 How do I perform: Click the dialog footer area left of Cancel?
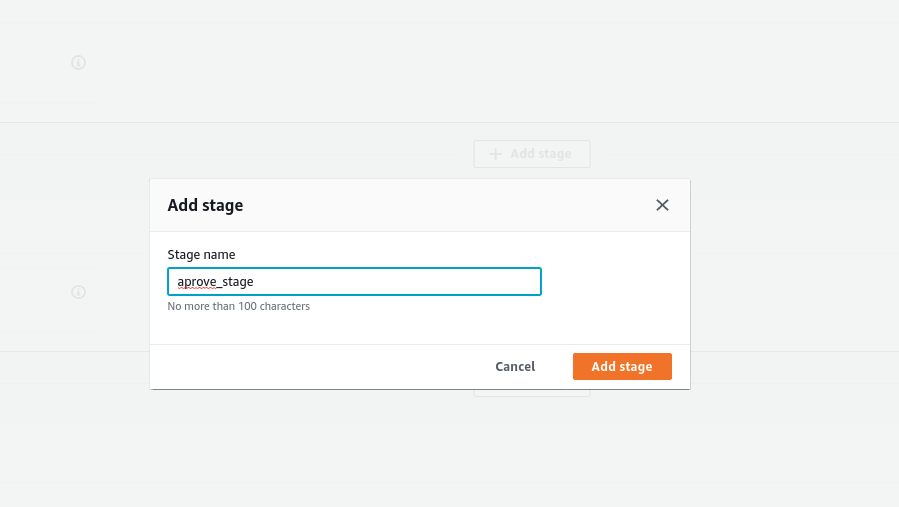pyautogui.click(x=300, y=367)
